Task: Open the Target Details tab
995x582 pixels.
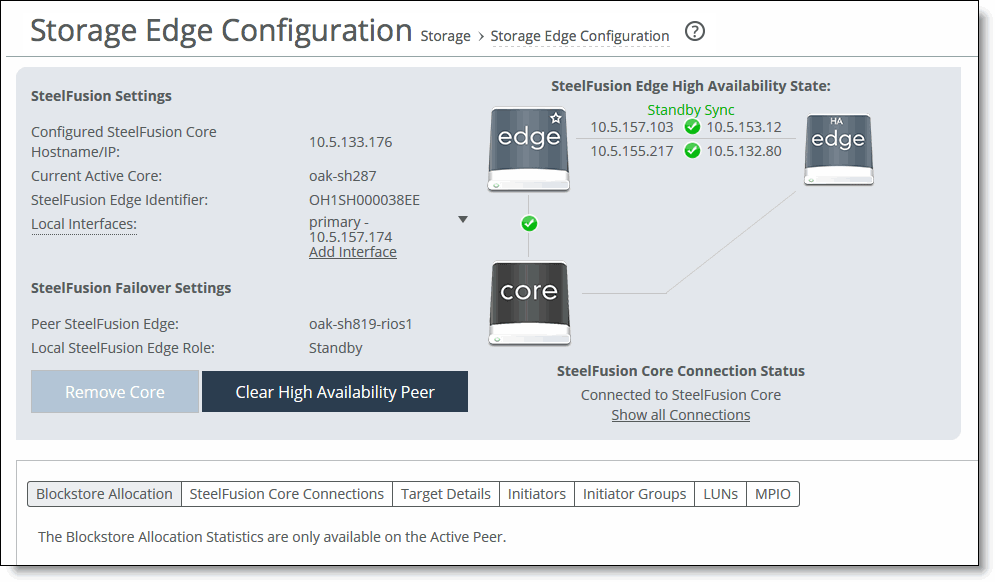Action: pyautogui.click(x=445, y=493)
